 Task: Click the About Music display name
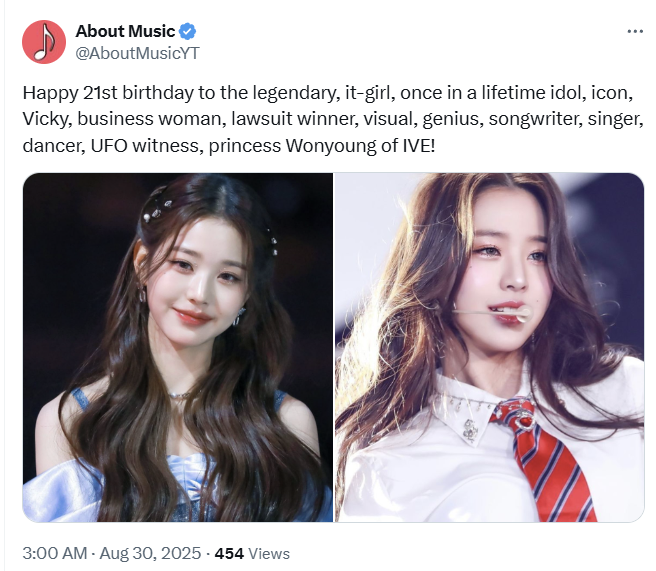click(125, 31)
